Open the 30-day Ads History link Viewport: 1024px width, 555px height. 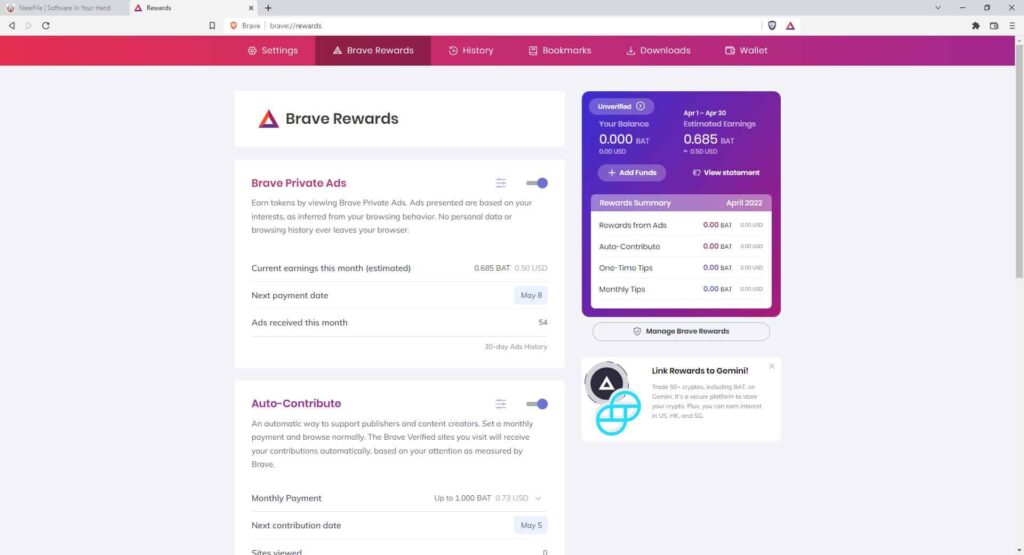point(515,347)
